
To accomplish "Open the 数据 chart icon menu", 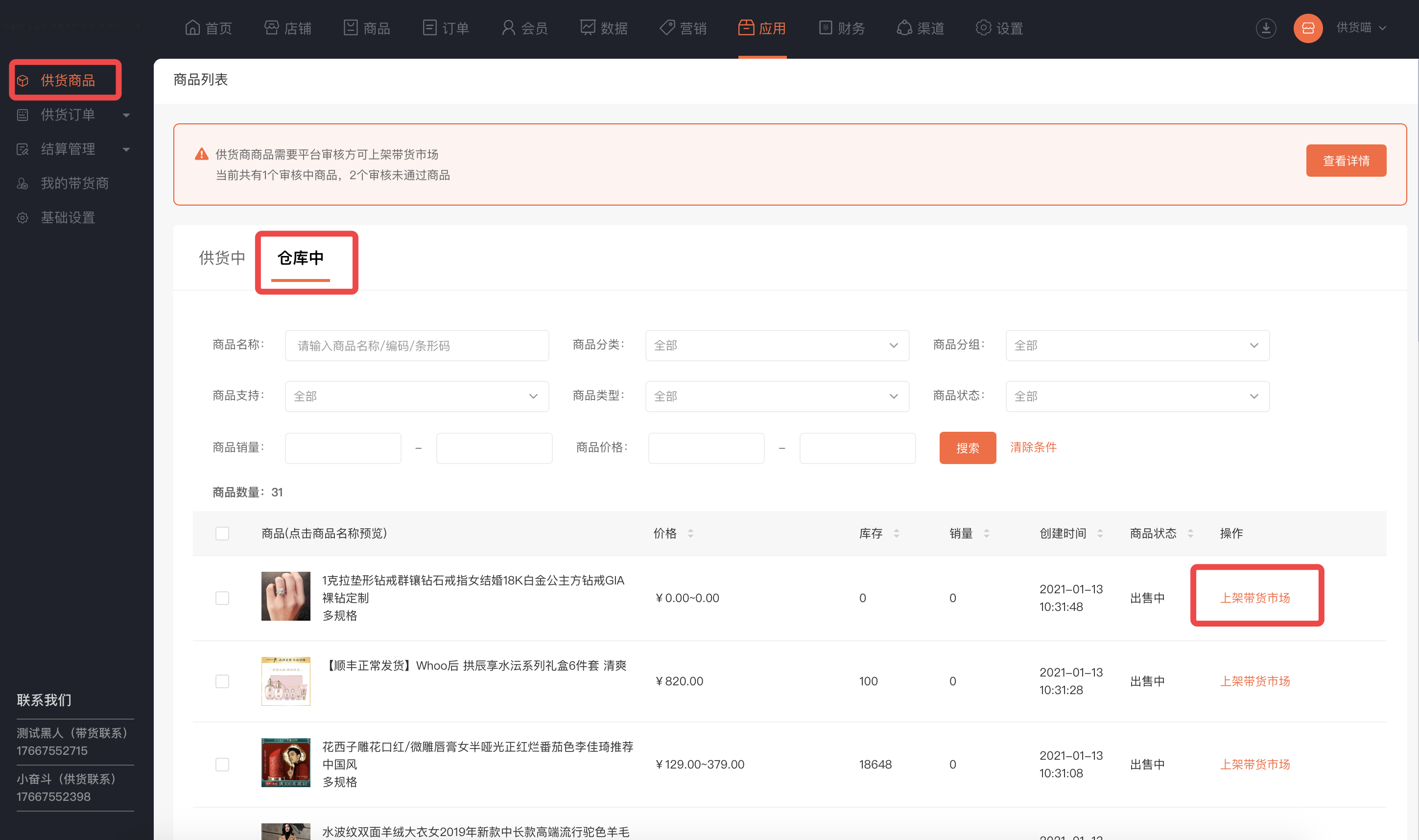I will tap(588, 28).
